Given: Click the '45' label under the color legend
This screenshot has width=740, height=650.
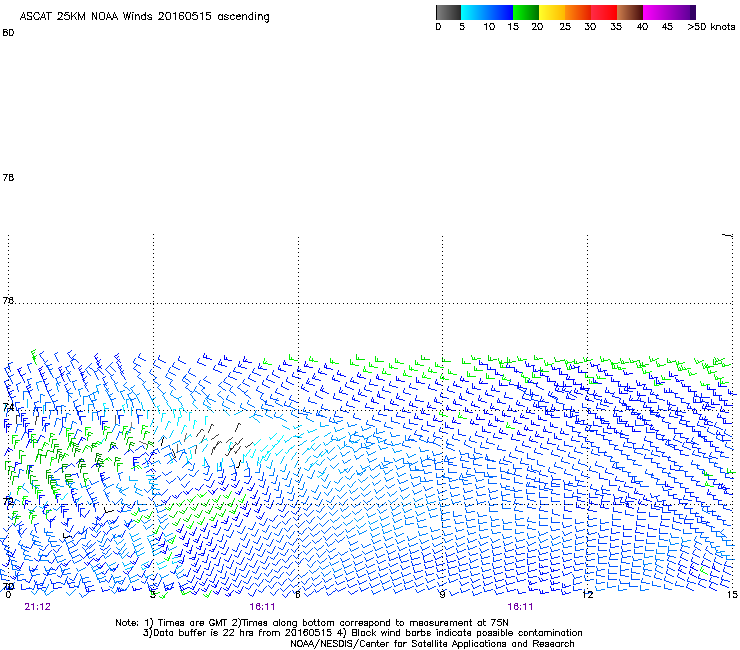Looking at the screenshot, I should (x=667, y=27).
